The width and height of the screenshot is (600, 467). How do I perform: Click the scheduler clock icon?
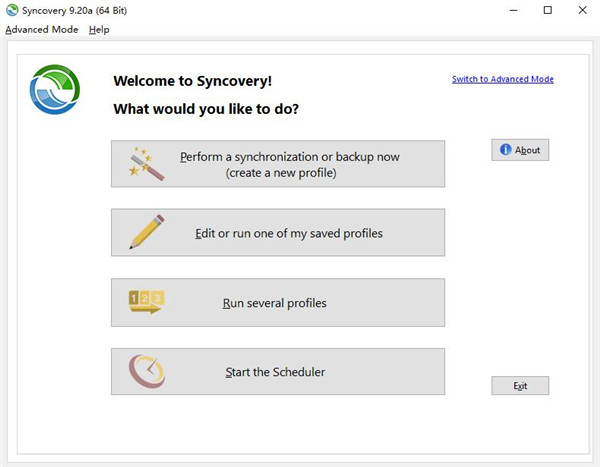tap(146, 372)
